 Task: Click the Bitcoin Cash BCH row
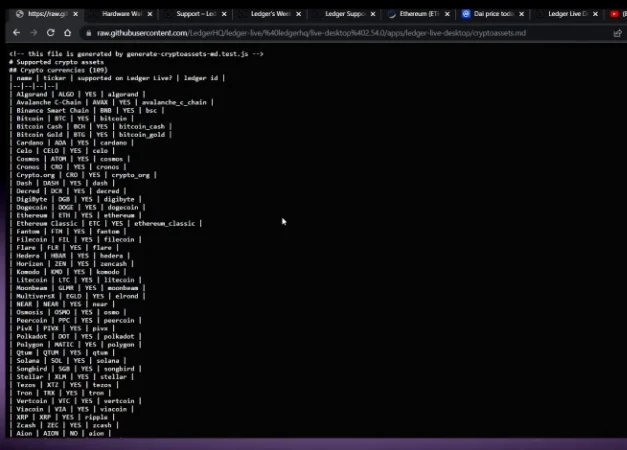(91, 126)
